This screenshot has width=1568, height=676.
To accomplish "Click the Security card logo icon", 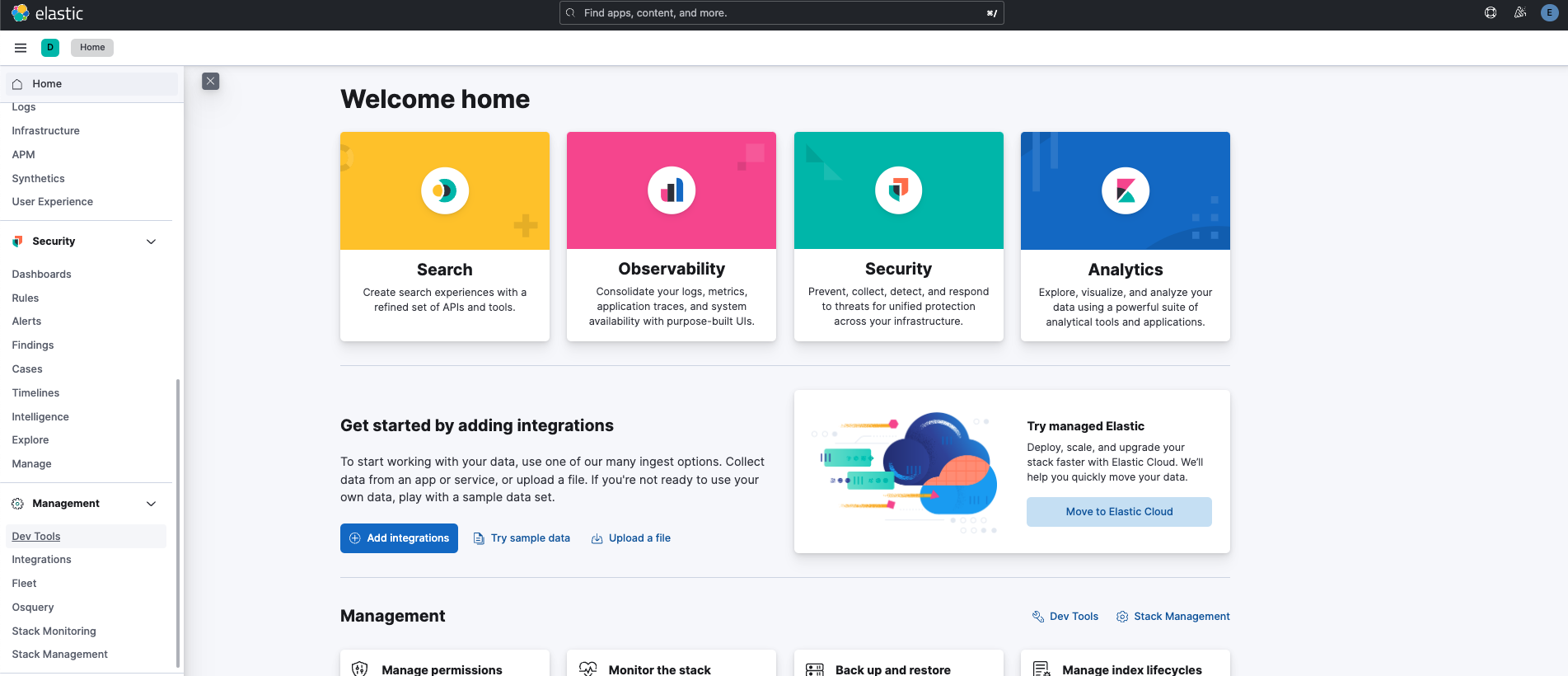I will [x=898, y=190].
